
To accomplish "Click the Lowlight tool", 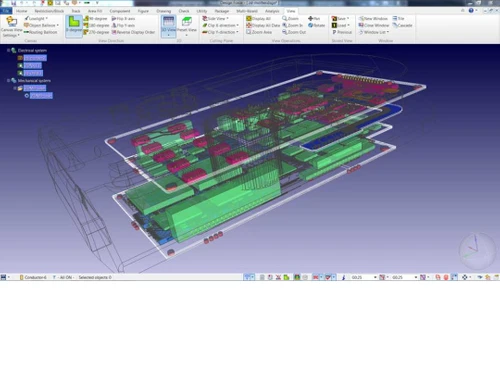I will pyautogui.click(x=36, y=18).
